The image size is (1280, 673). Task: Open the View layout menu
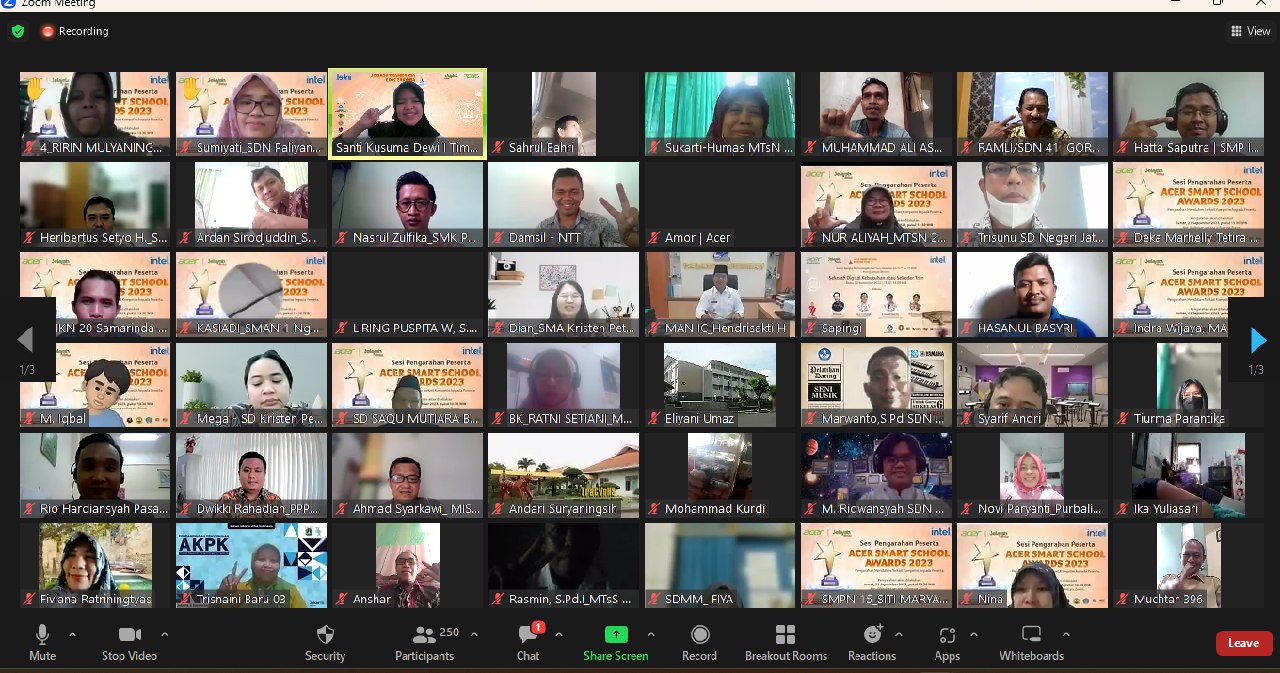[x=1250, y=31]
